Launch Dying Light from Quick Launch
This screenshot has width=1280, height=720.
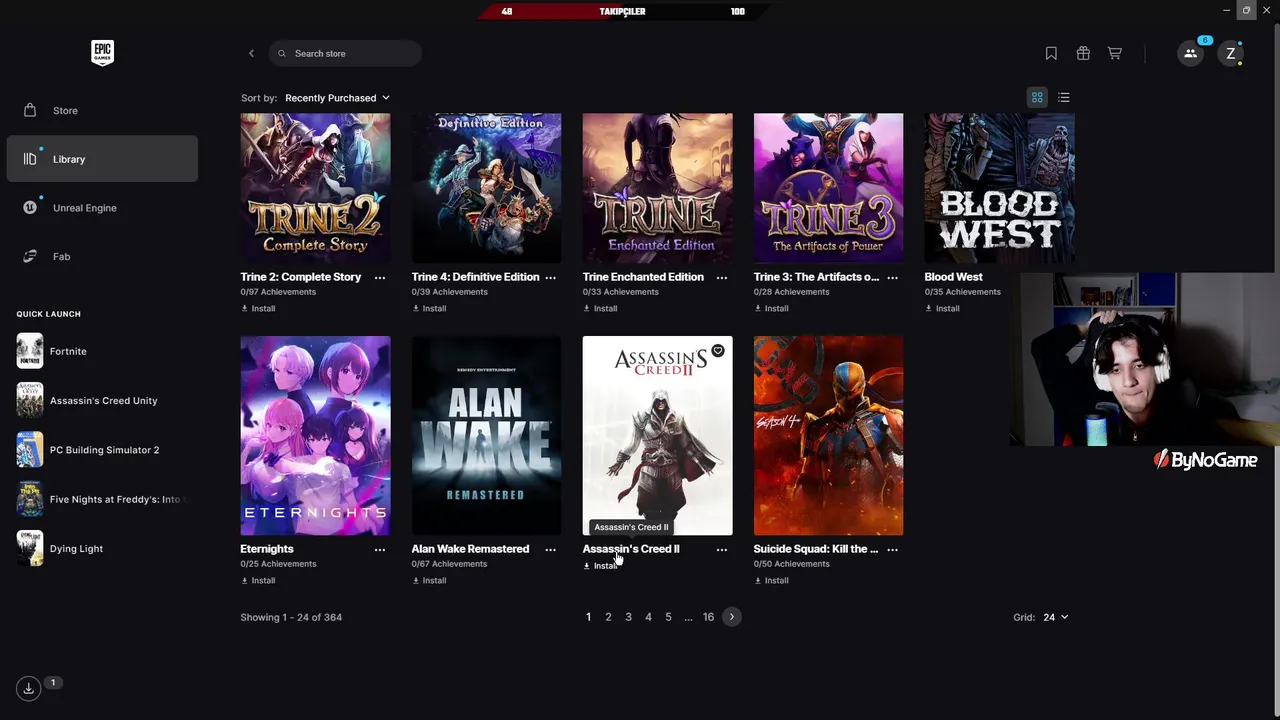60,548
